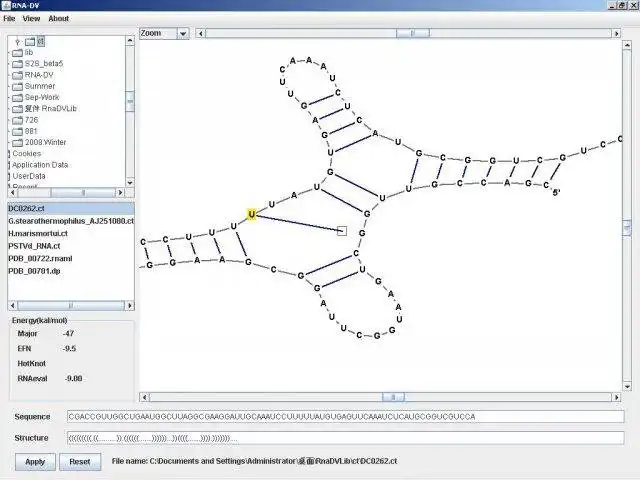Viewport: 640px width, 480px height.
Task: Click folder tree scroll left arrow
Action: [13, 192]
